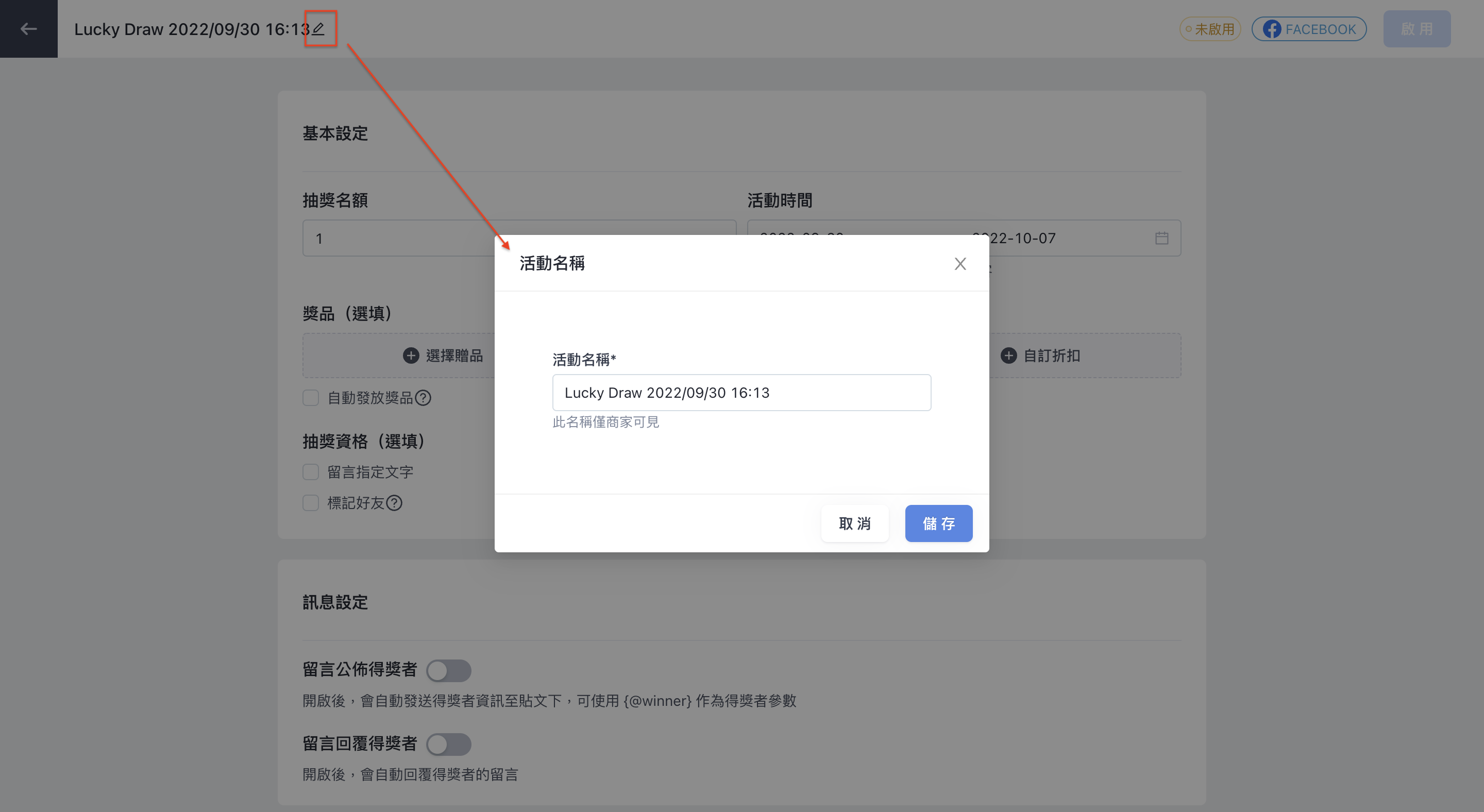Click the dialog title 活動名稱

pyautogui.click(x=552, y=263)
